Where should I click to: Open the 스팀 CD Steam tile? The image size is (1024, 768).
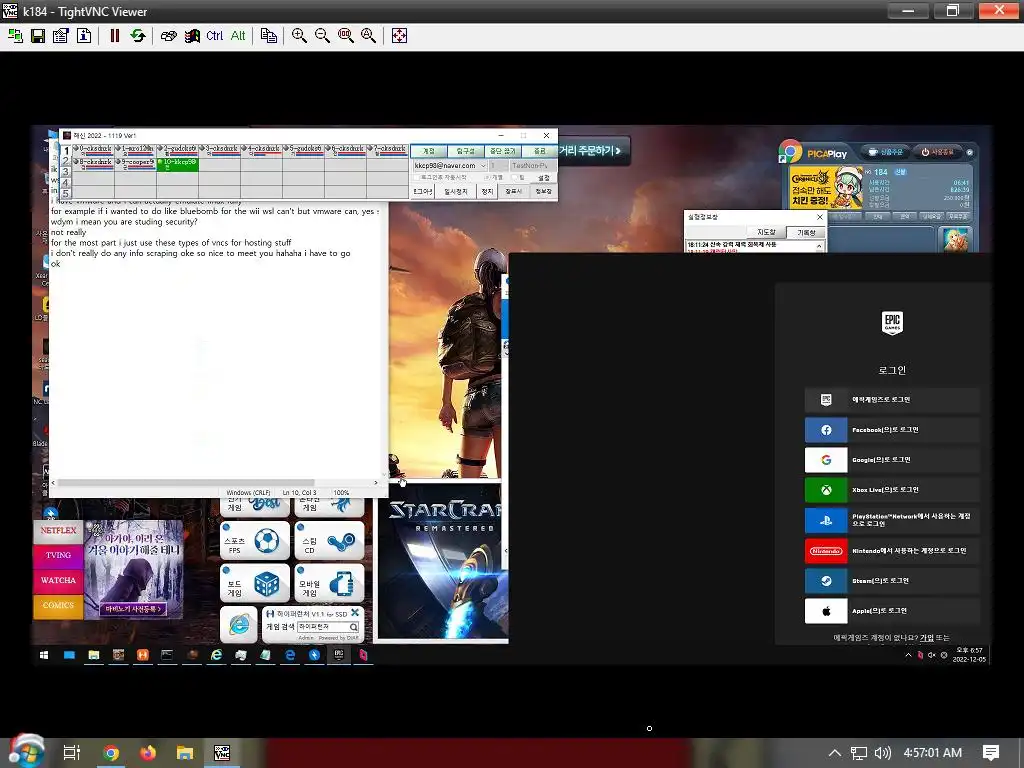329,541
